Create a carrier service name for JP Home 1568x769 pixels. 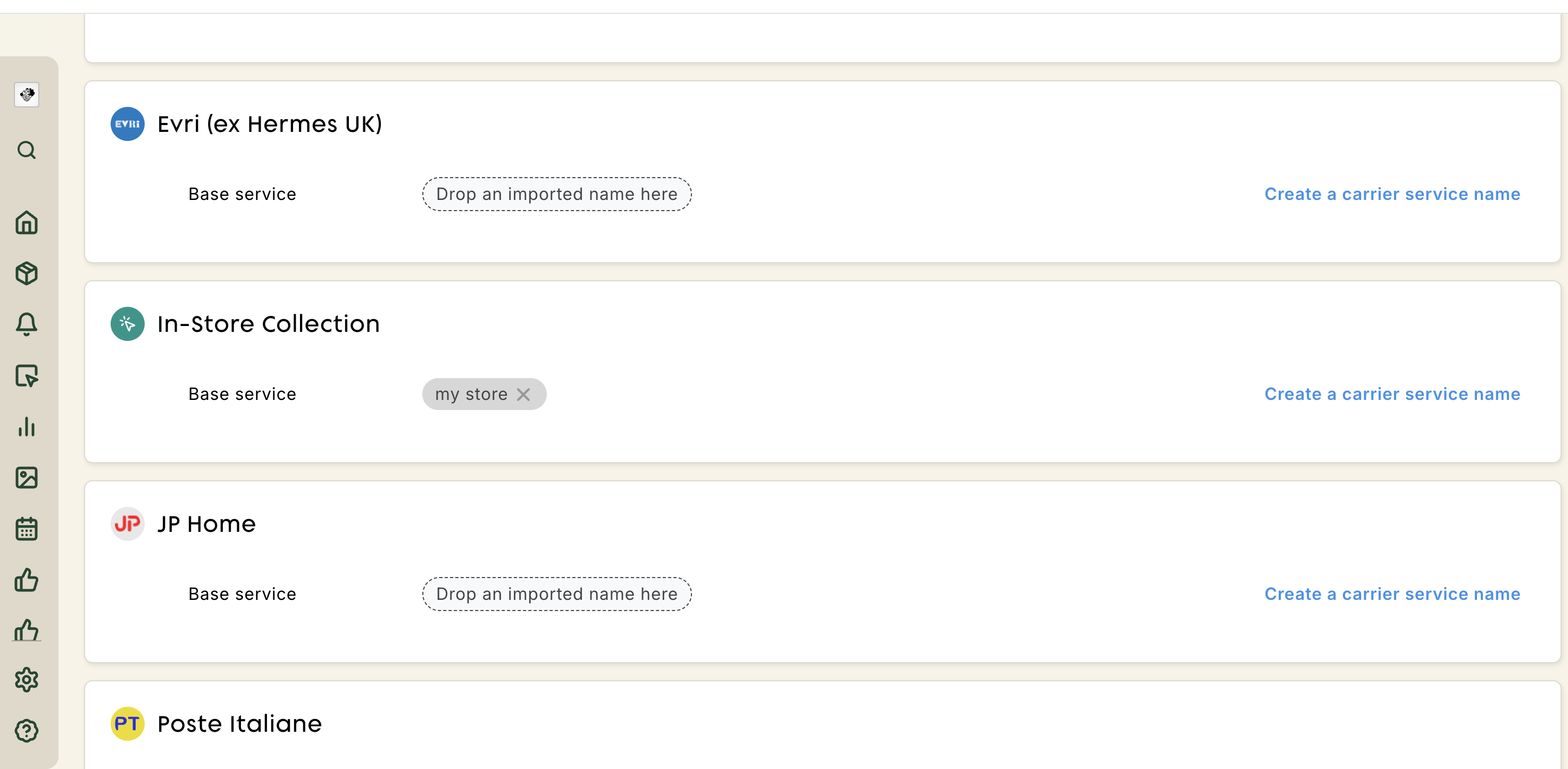(1392, 594)
